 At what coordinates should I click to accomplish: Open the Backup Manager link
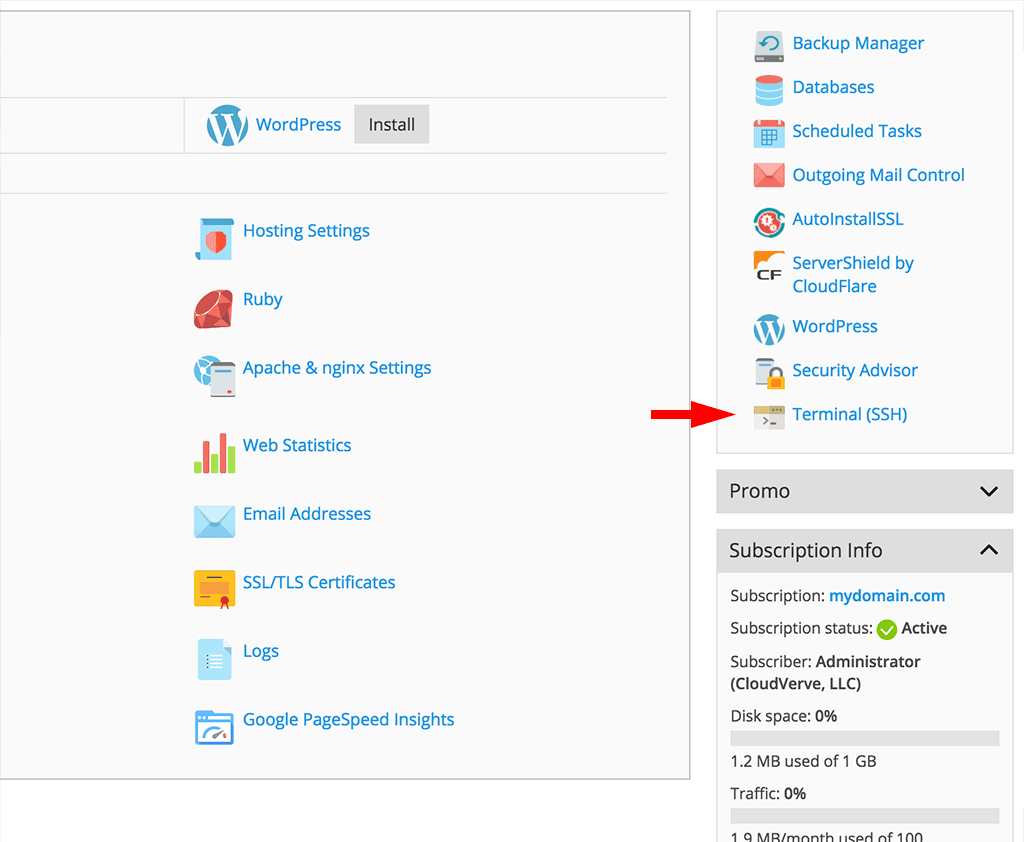858,43
